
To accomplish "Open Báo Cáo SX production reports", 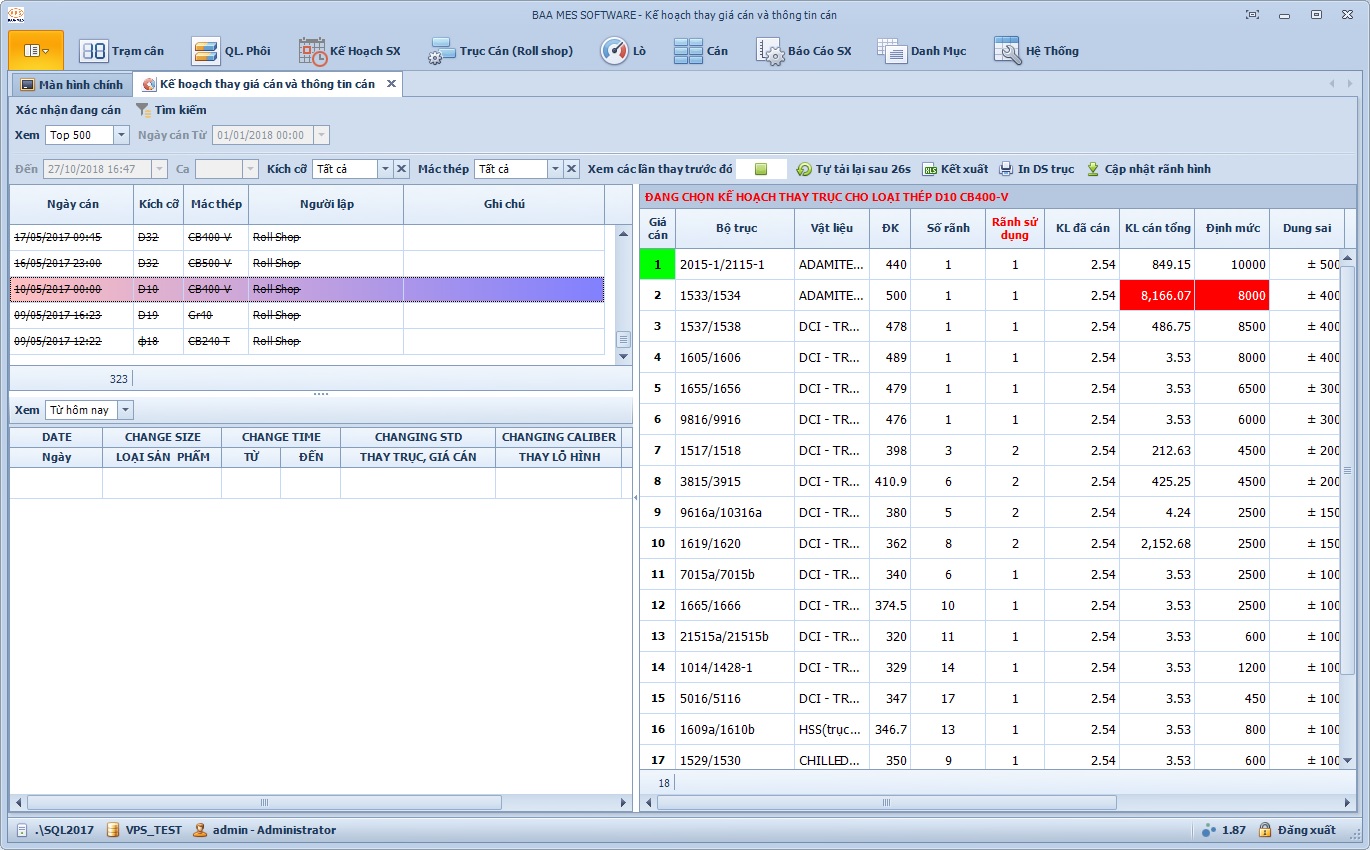I will pyautogui.click(x=804, y=51).
